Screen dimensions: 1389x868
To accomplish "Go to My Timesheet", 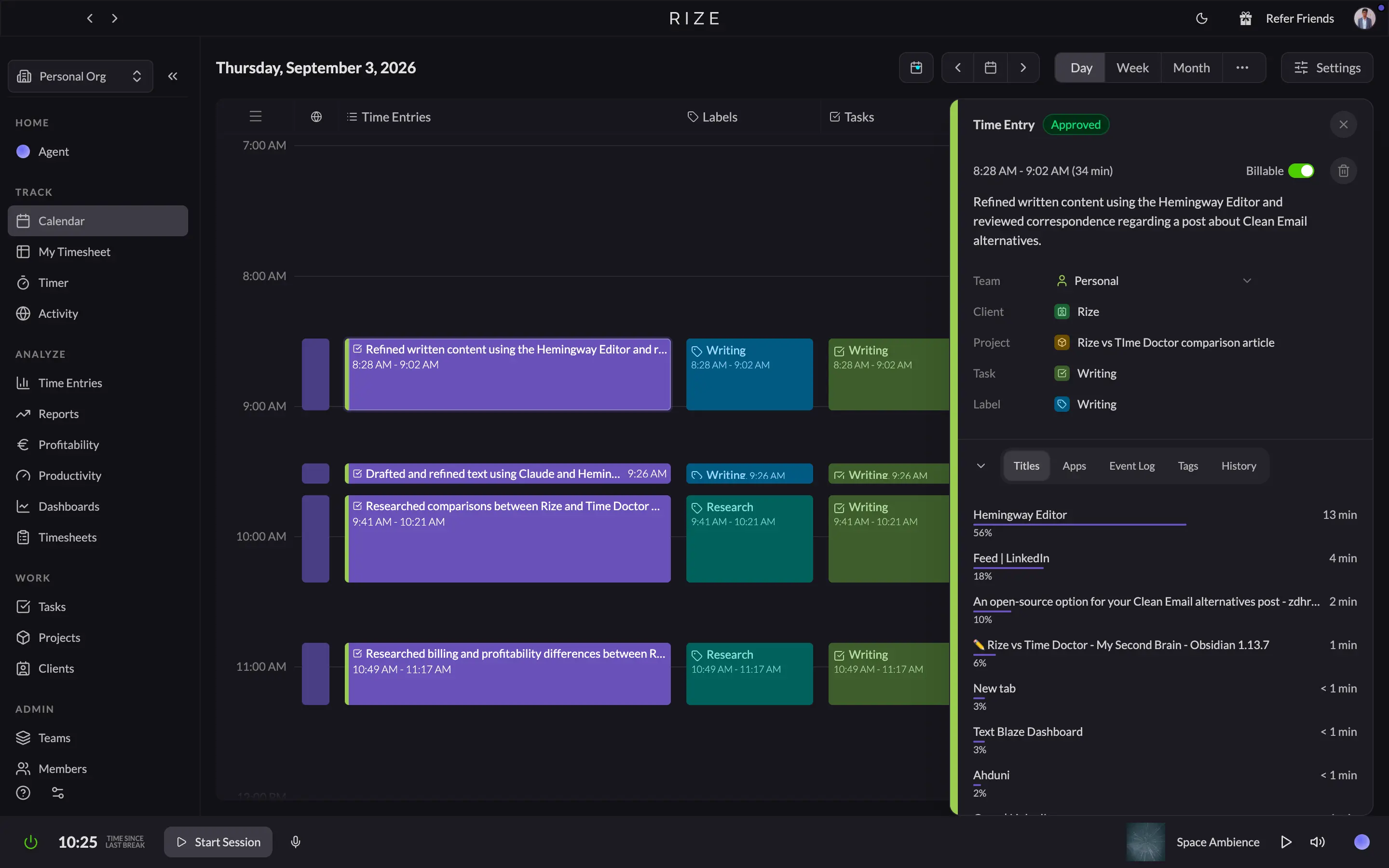I will pyautogui.click(x=97, y=252).
